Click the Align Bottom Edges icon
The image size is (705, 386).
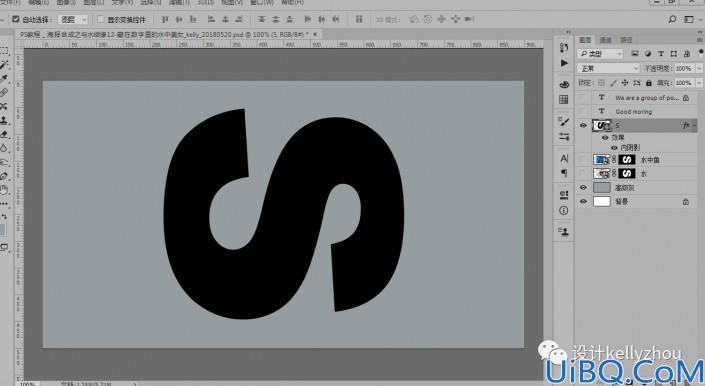click(193, 19)
